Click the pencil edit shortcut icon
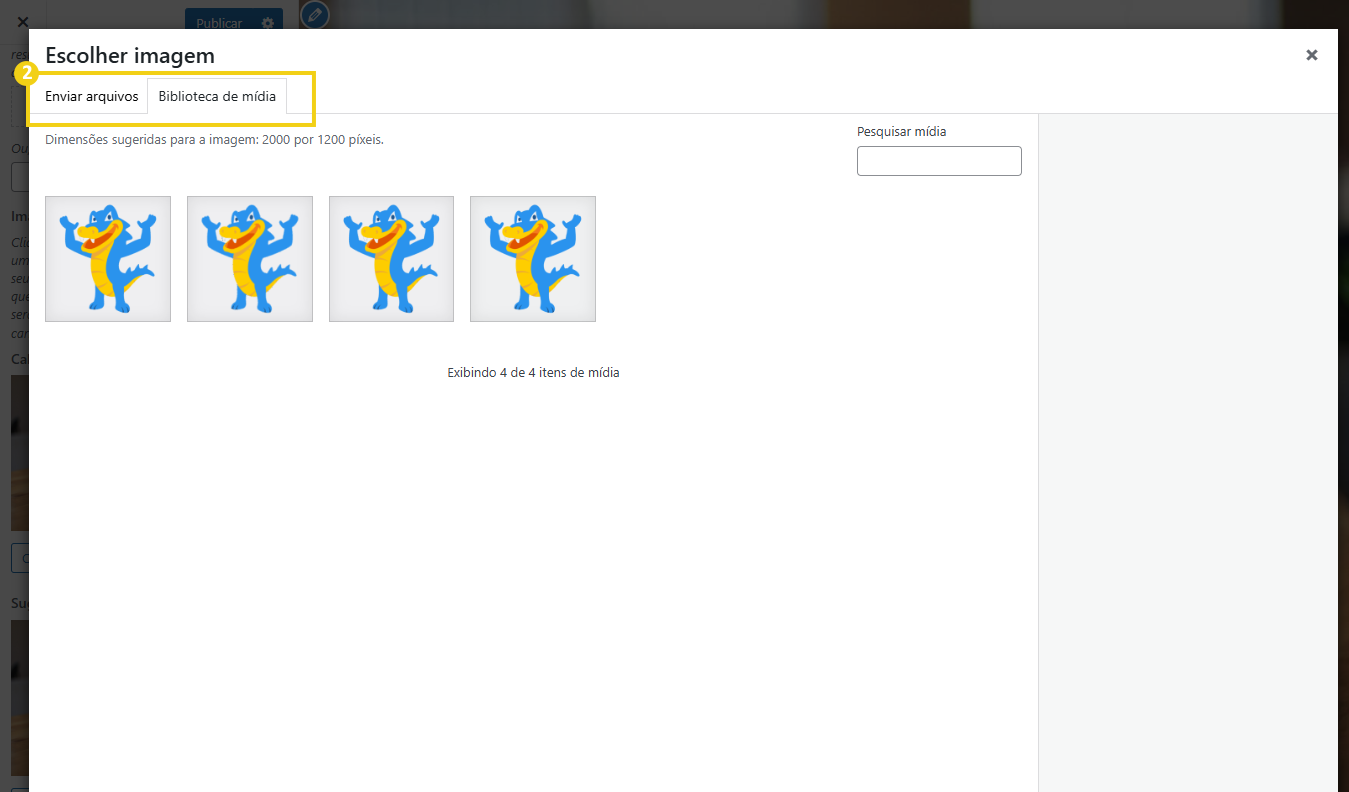The width and height of the screenshot is (1349, 792). (x=314, y=15)
